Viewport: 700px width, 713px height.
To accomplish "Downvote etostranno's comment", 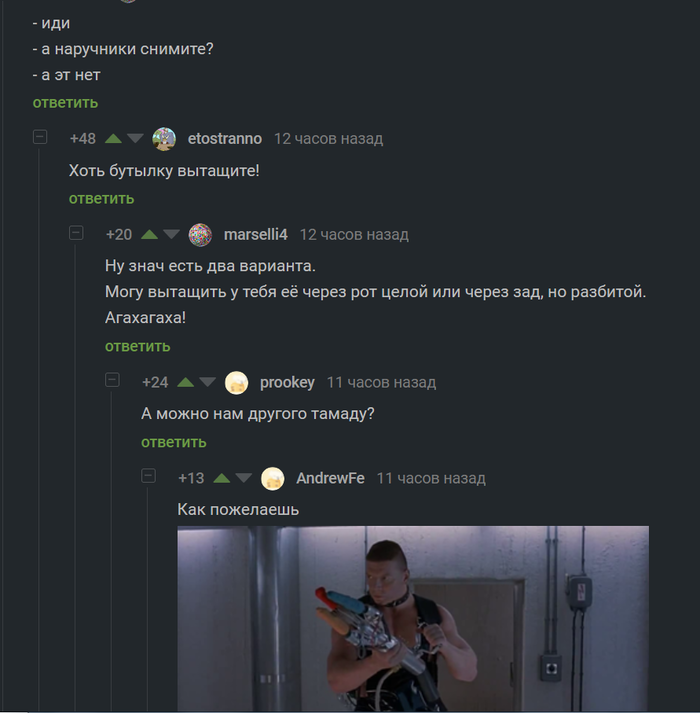I will pyautogui.click(x=135, y=139).
